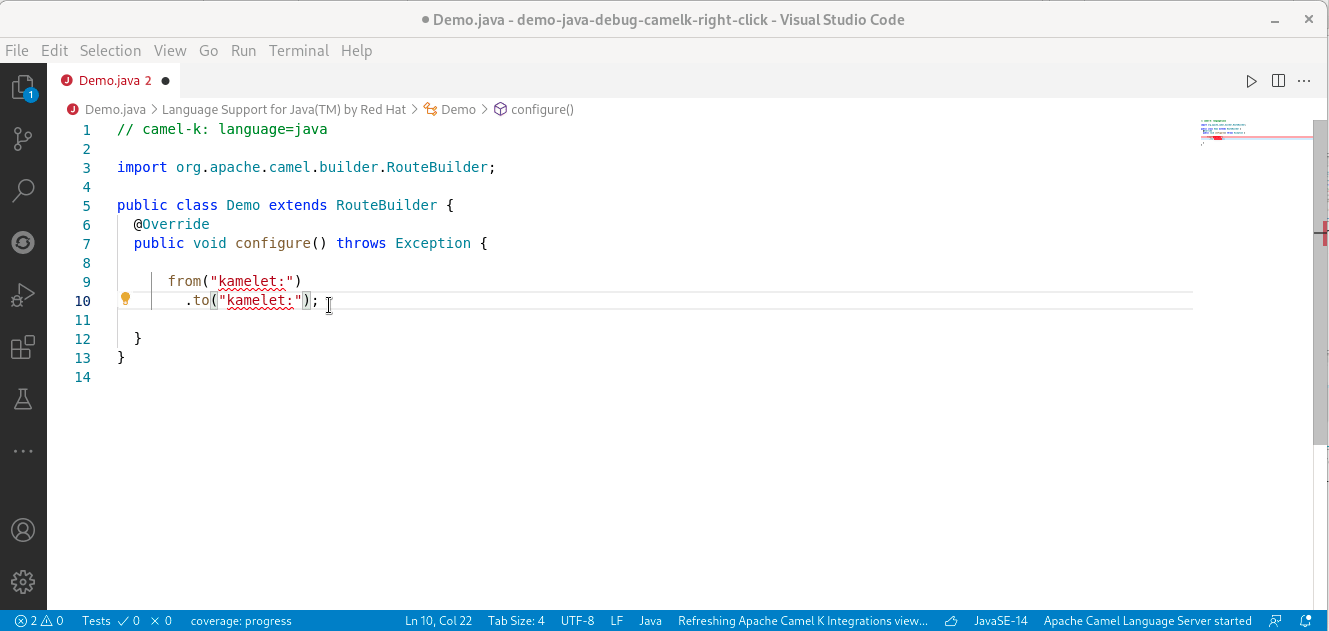Open the Accounts icon above the gear
1329x631 pixels.
point(23,530)
